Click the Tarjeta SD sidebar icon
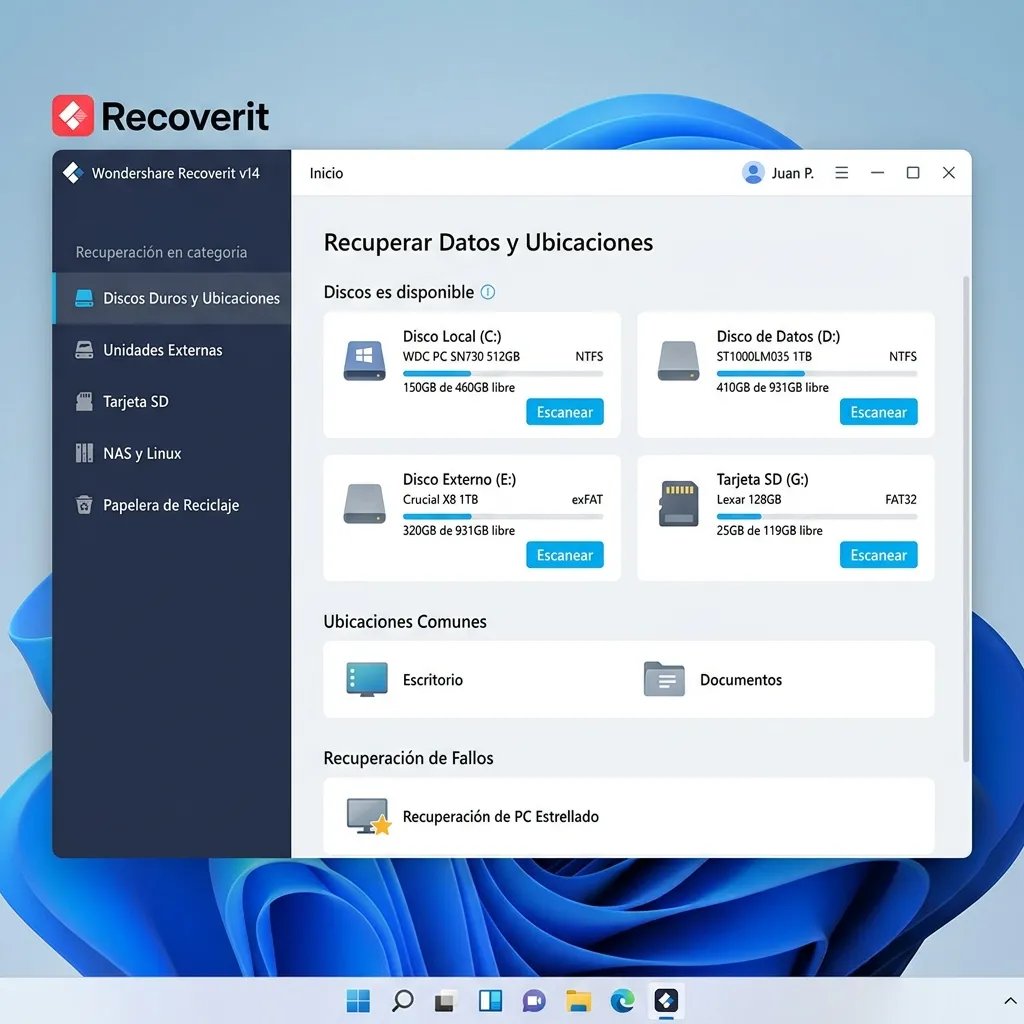Screen dimensions: 1024x1024 84,402
